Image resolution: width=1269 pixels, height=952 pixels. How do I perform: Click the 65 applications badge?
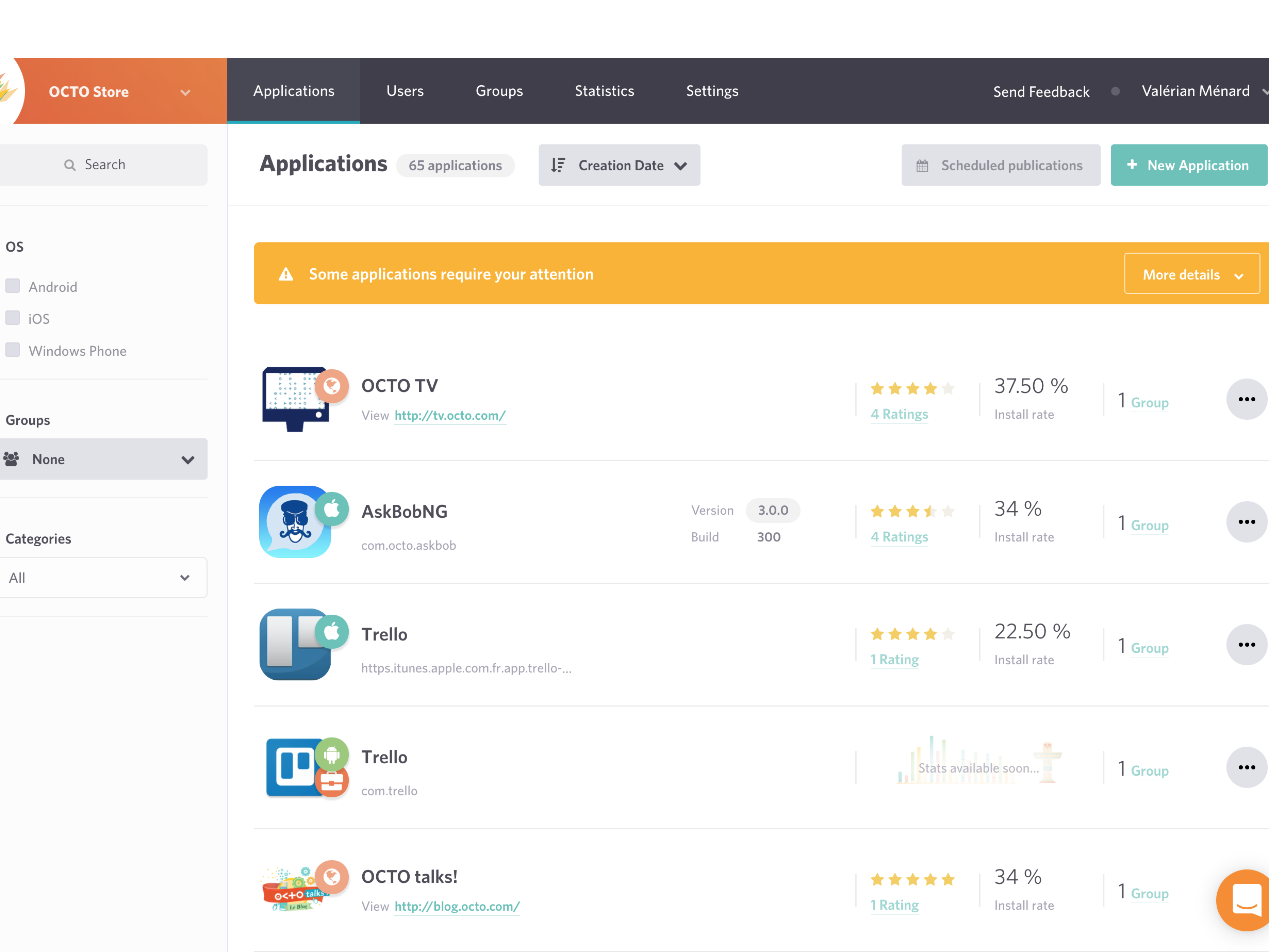coord(456,166)
